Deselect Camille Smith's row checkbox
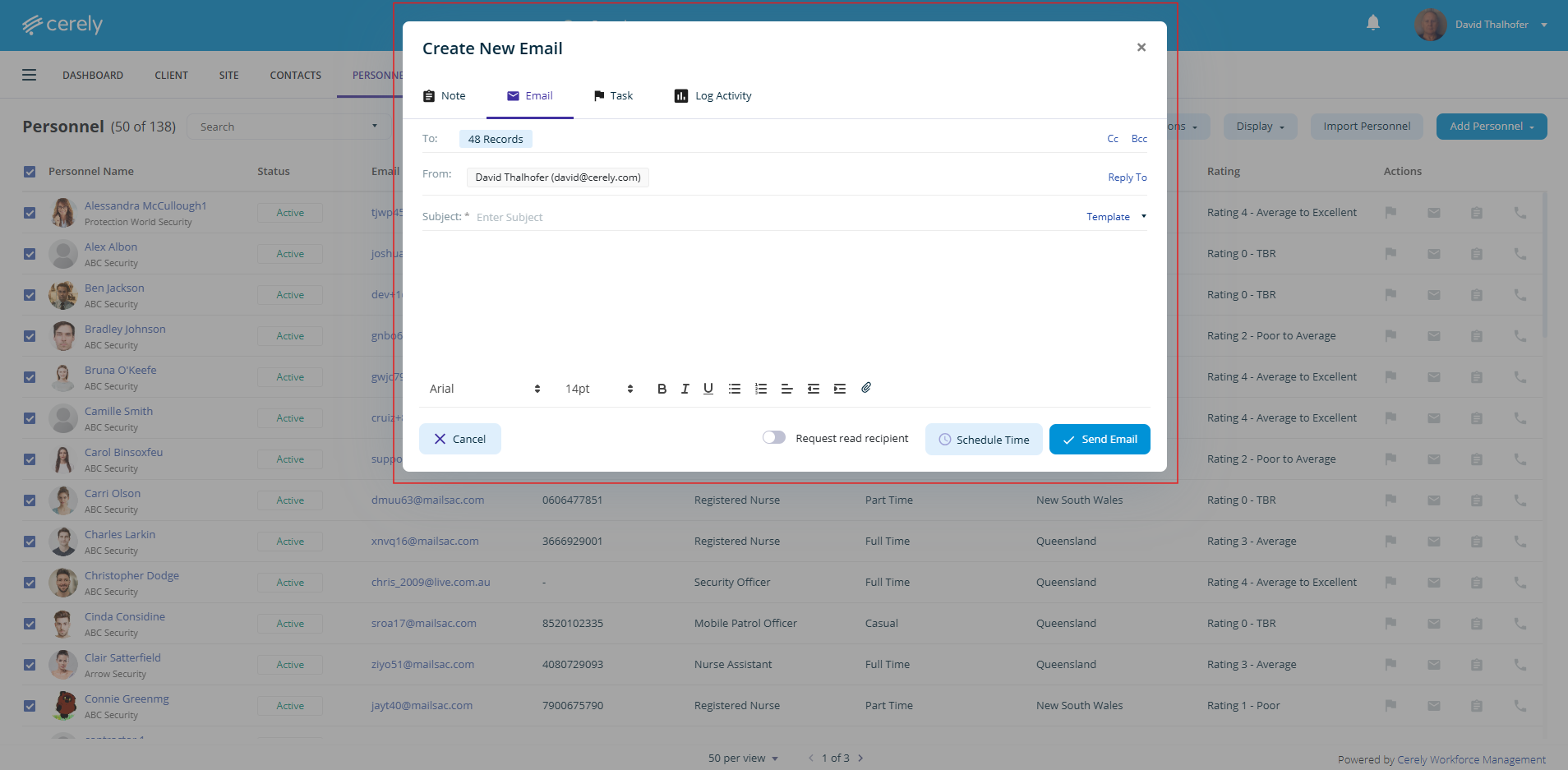Viewport: 1568px width, 770px height. point(30,418)
